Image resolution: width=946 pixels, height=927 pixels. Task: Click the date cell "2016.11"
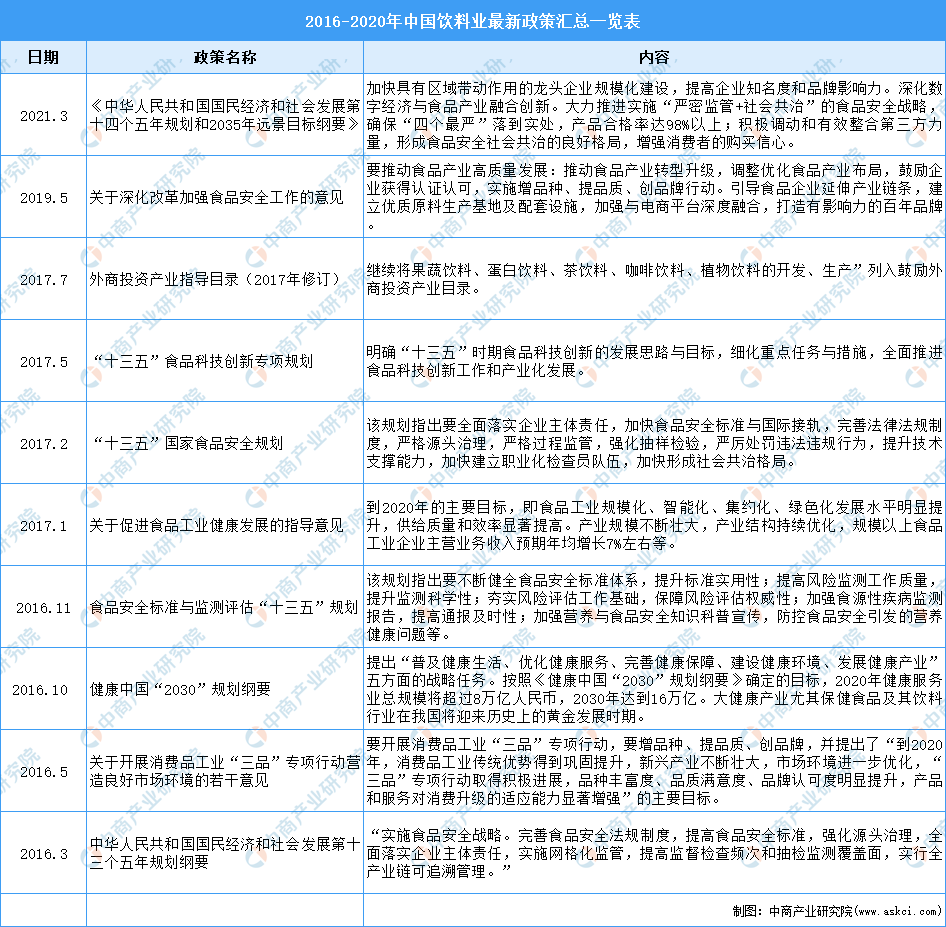click(x=43, y=608)
